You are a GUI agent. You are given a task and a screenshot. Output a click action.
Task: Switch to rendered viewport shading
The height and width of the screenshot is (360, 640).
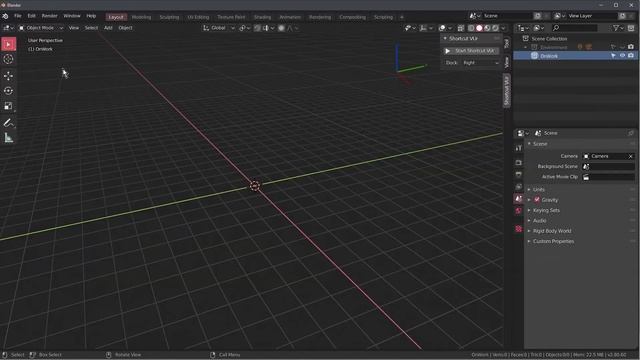click(x=496, y=28)
